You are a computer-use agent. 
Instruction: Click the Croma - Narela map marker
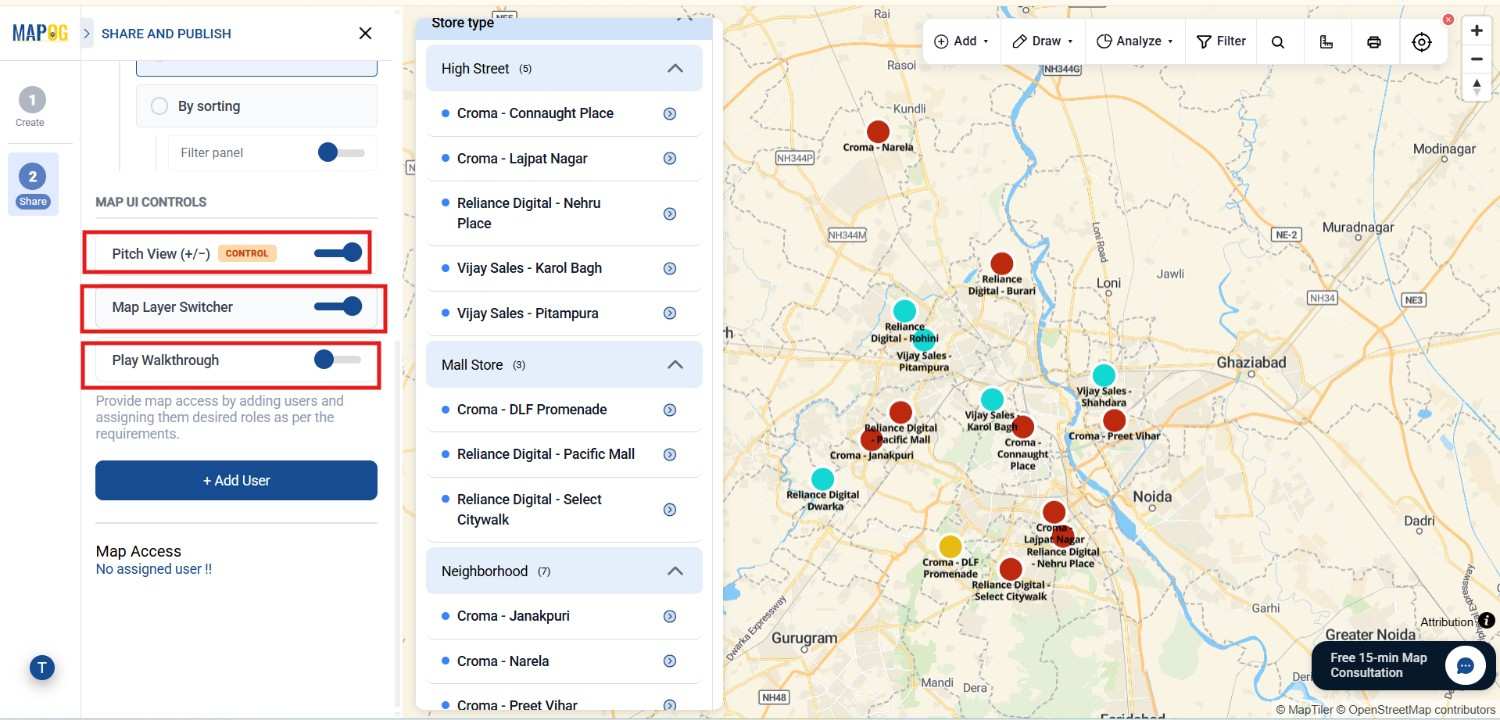878,131
